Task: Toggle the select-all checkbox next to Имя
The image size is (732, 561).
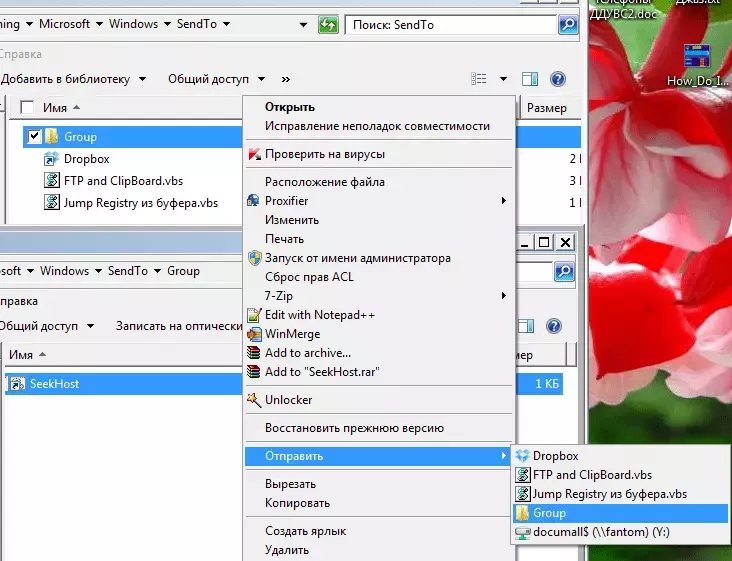Action: [27, 107]
